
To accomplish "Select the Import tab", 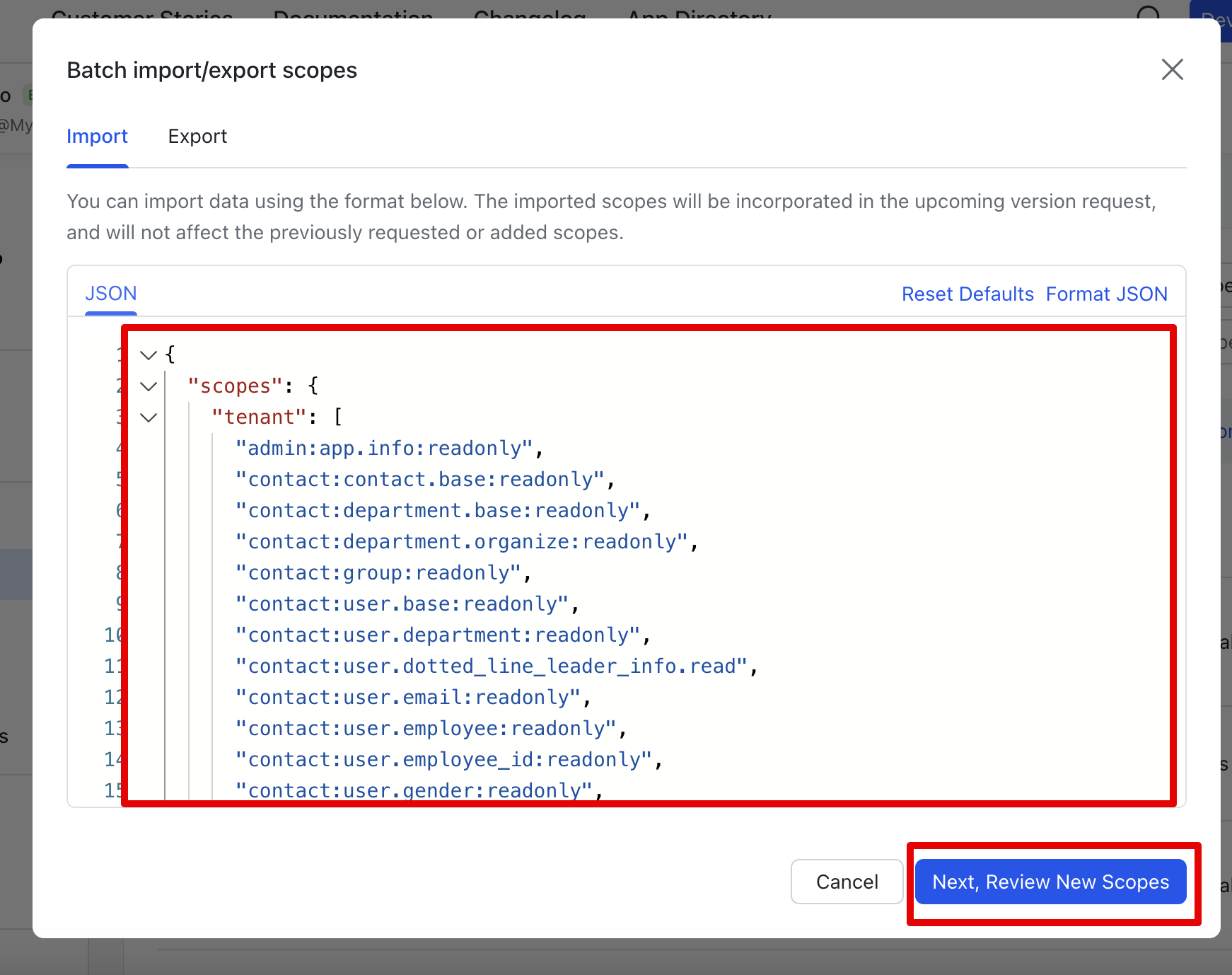I will (97, 136).
